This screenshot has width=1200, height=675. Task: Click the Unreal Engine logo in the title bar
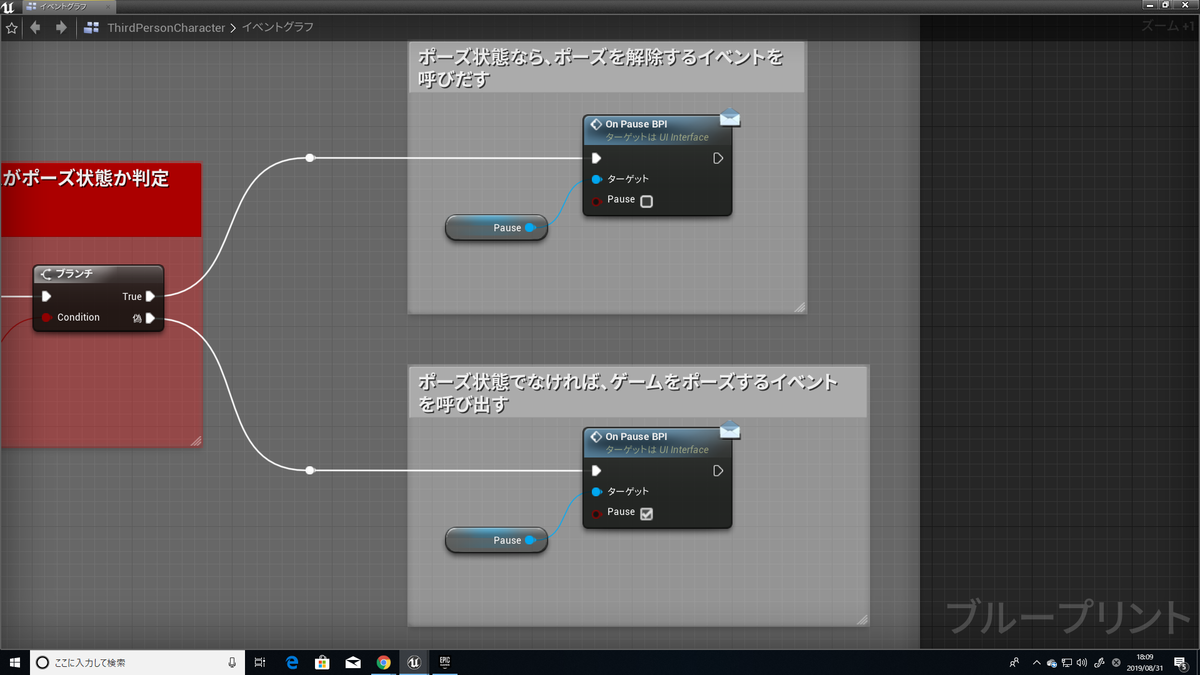pos(8,6)
